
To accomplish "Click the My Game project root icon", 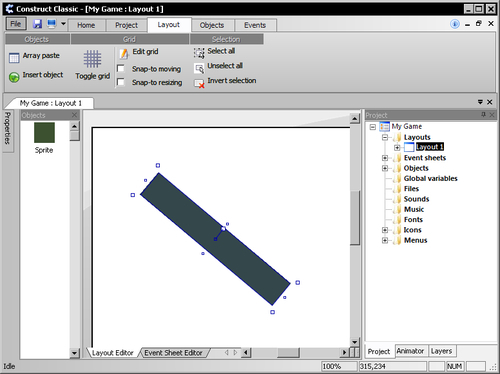I will (x=384, y=127).
